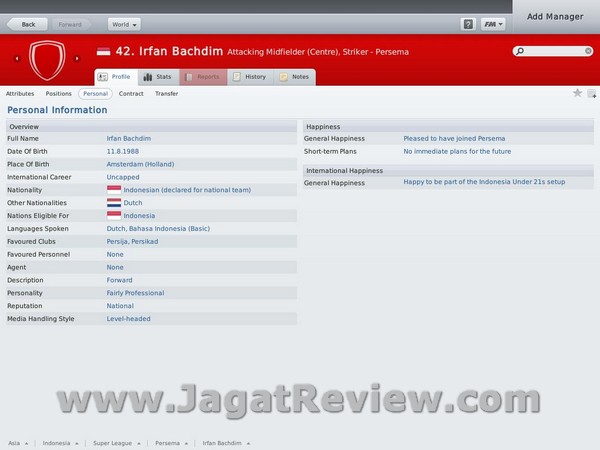Viewport: 600px width, 450px height.
Task: Open the World dropdown menu
Action: [x=124, y=24]
